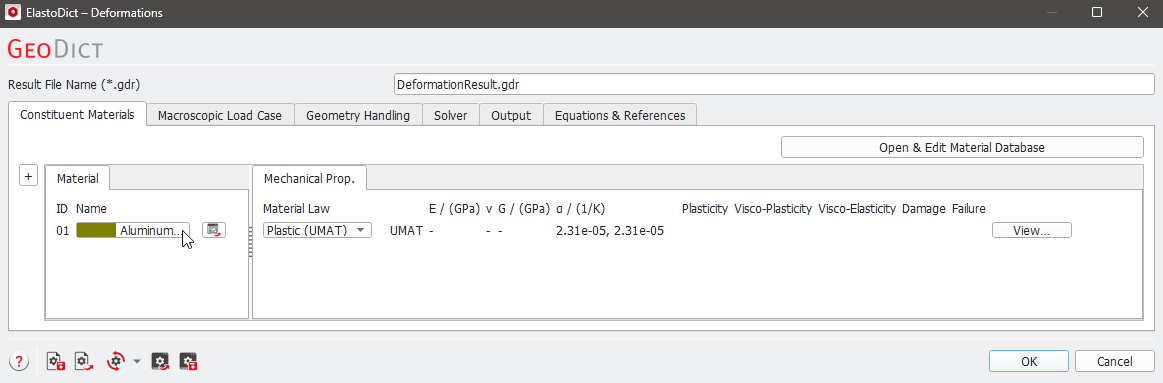Viewport: 1163px width, 383px height.
Task: Minimize the ElastoDict window
Action: (1052, 13)
